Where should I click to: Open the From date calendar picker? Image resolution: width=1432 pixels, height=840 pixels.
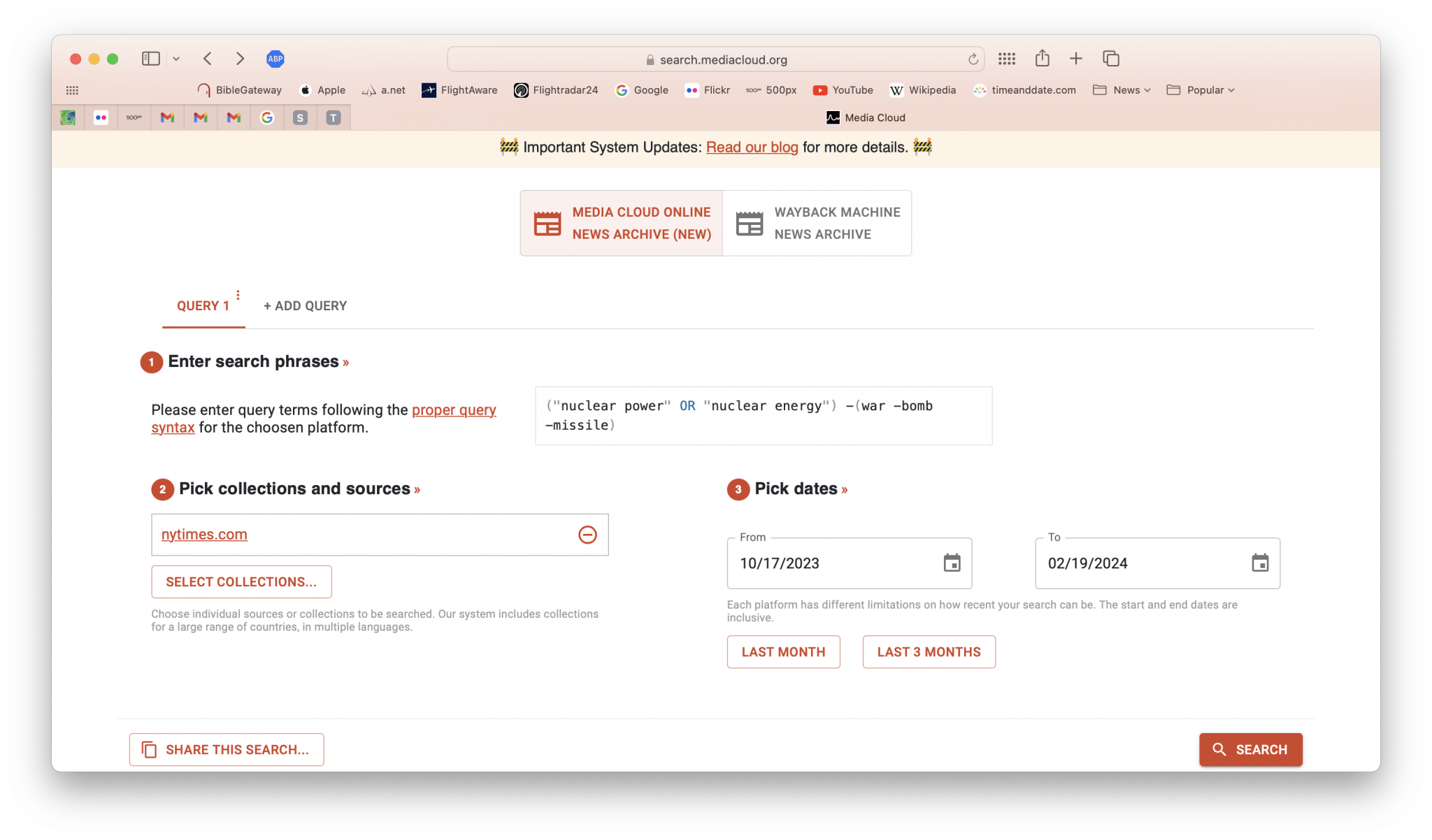coord(952,563)
